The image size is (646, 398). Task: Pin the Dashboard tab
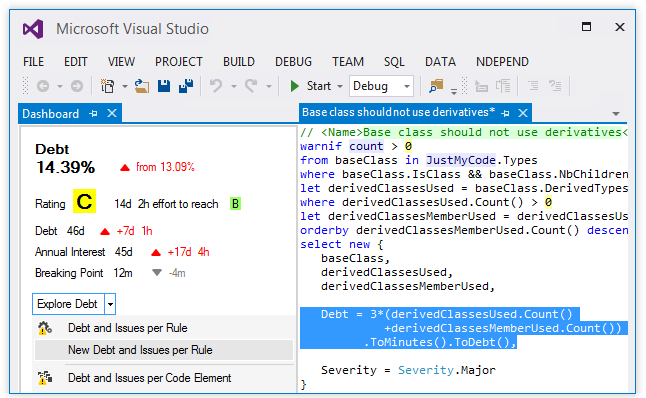[94, 113]
